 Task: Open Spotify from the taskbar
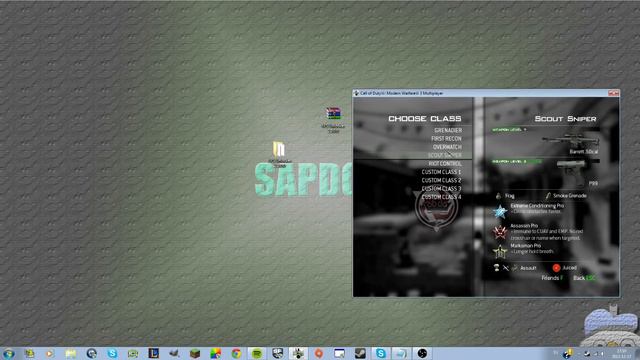257,353
